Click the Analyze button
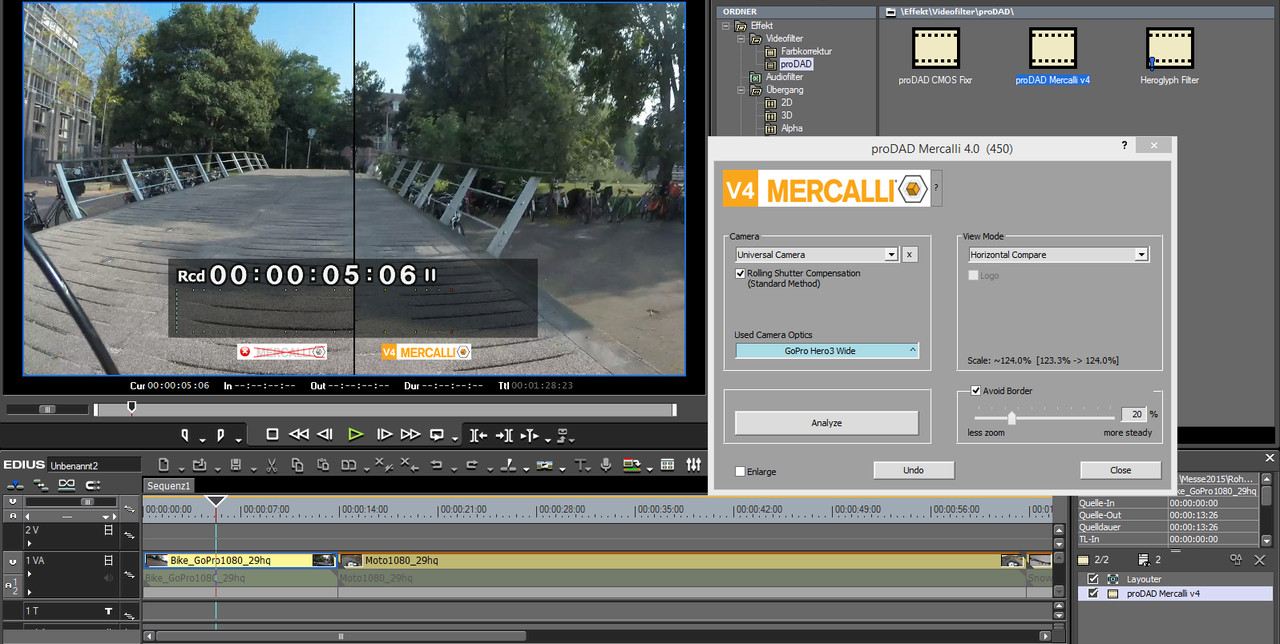The height and width of the screenshot is (644, 1280). [826, 423]
